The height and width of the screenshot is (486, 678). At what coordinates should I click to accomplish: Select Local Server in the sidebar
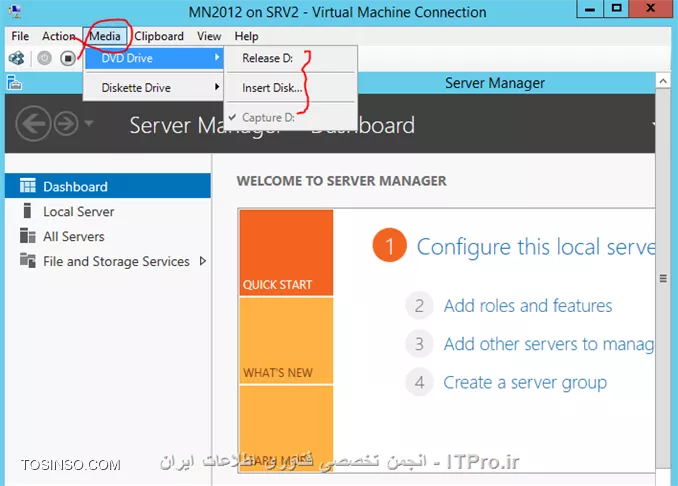[x=108, y=211]
